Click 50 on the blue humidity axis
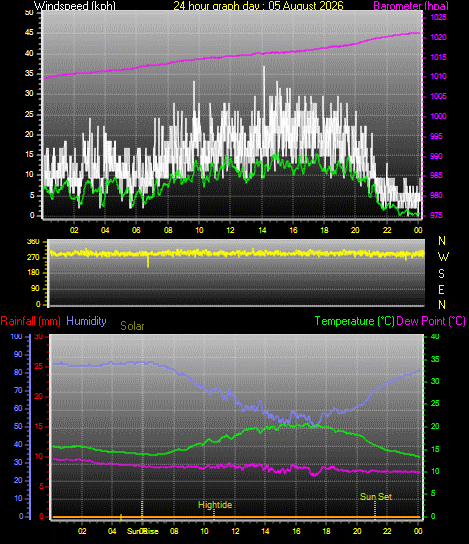The width and height of the screenshot is (469, 544). tap(18, 426)
